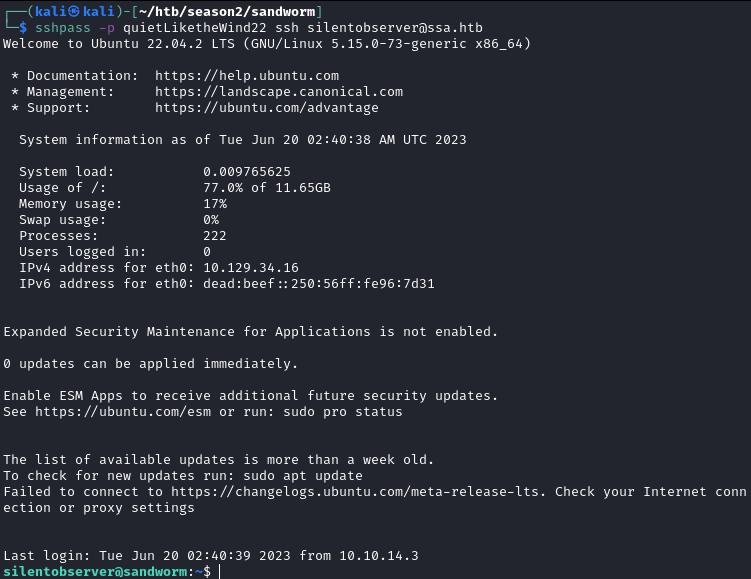Click the IPv4 address 10.129.34.16

251,268
